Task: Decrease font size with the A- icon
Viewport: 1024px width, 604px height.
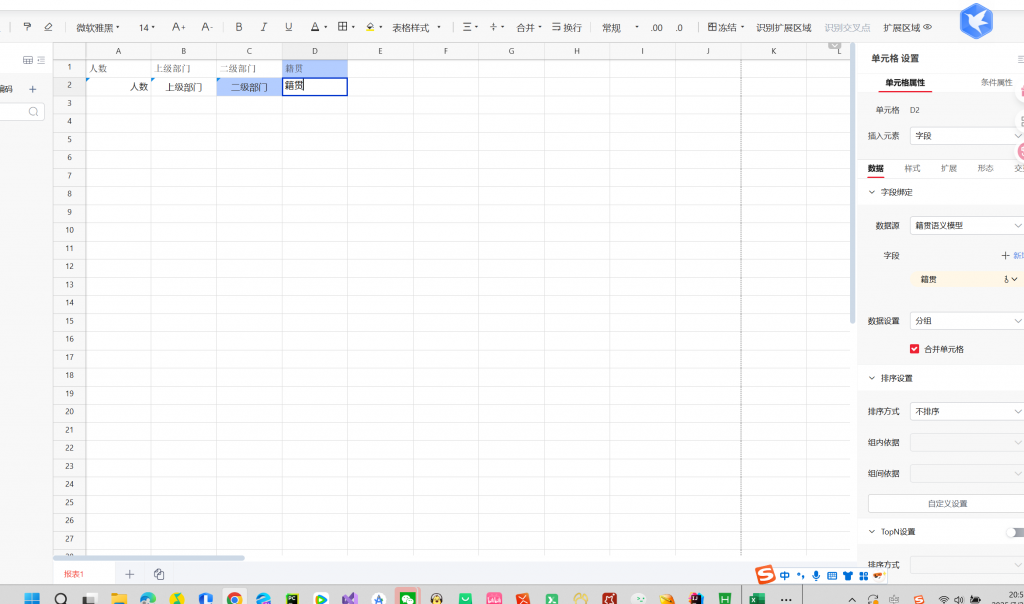Action: point(207,27)
